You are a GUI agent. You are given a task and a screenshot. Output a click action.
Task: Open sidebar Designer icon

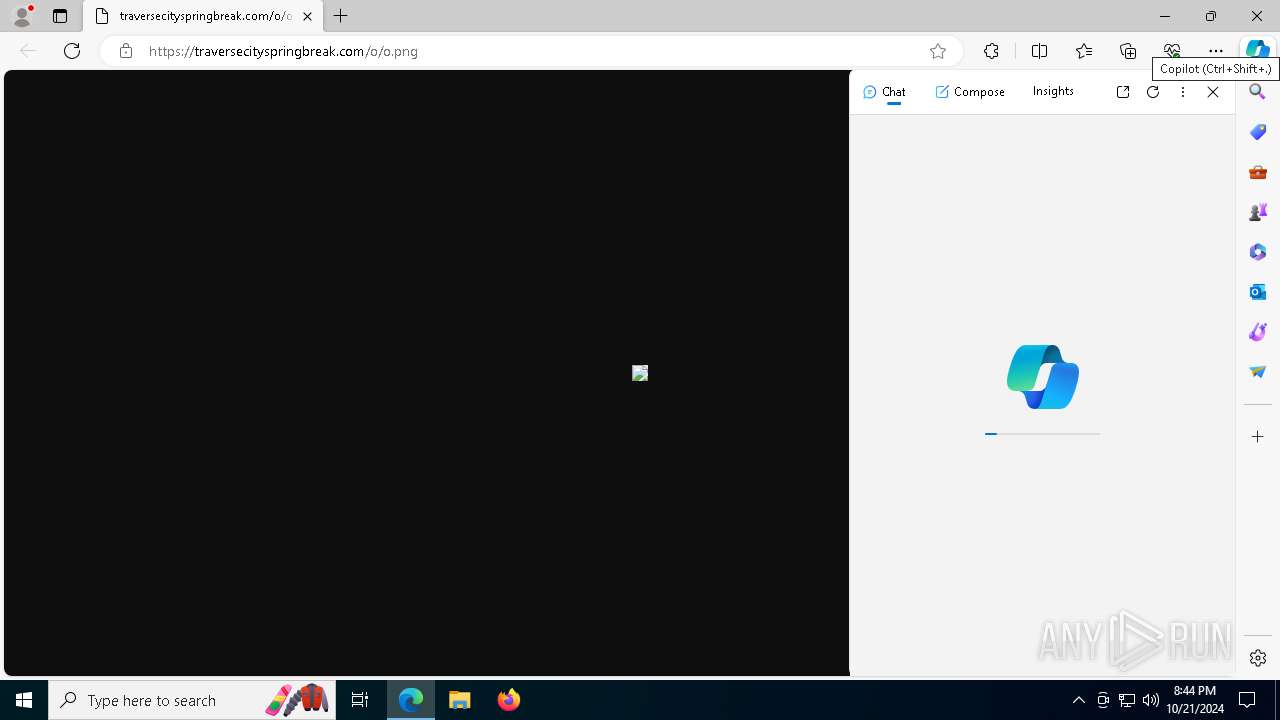tap(1258, 332)
